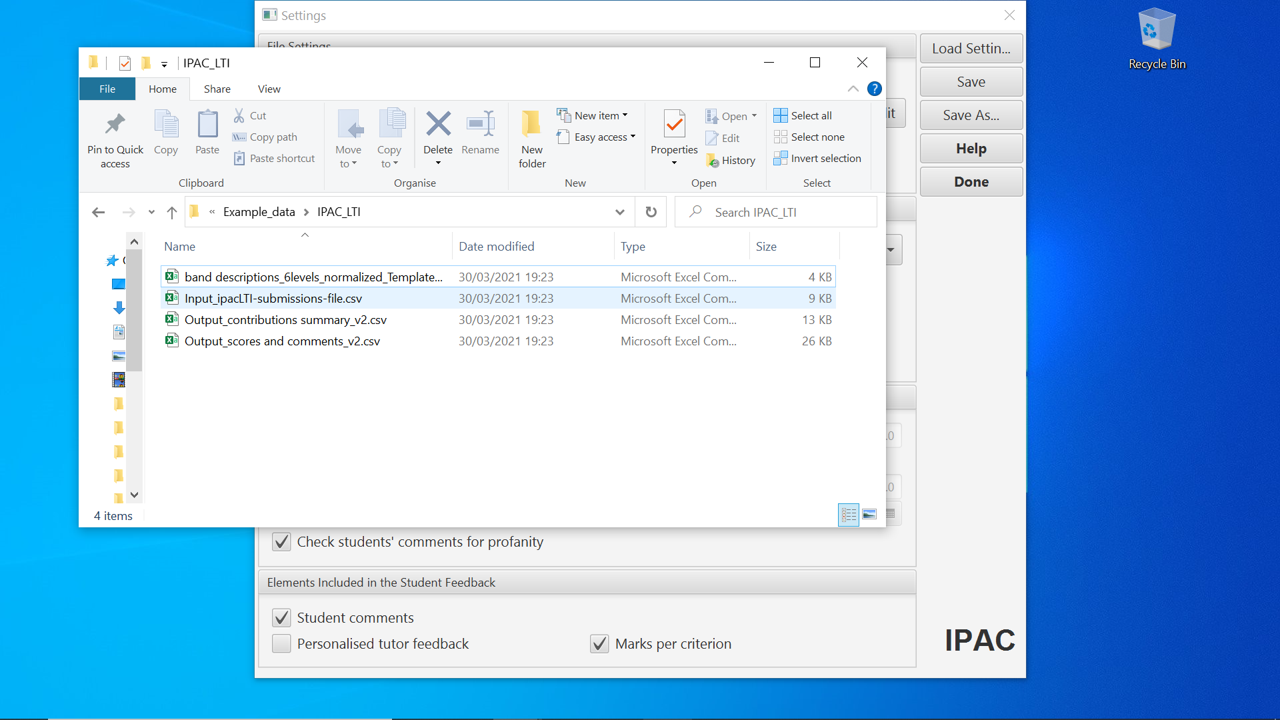Click Copy path in Clipboard group
This screenshot has width=1280, height=720.
[x=265, y=137]
